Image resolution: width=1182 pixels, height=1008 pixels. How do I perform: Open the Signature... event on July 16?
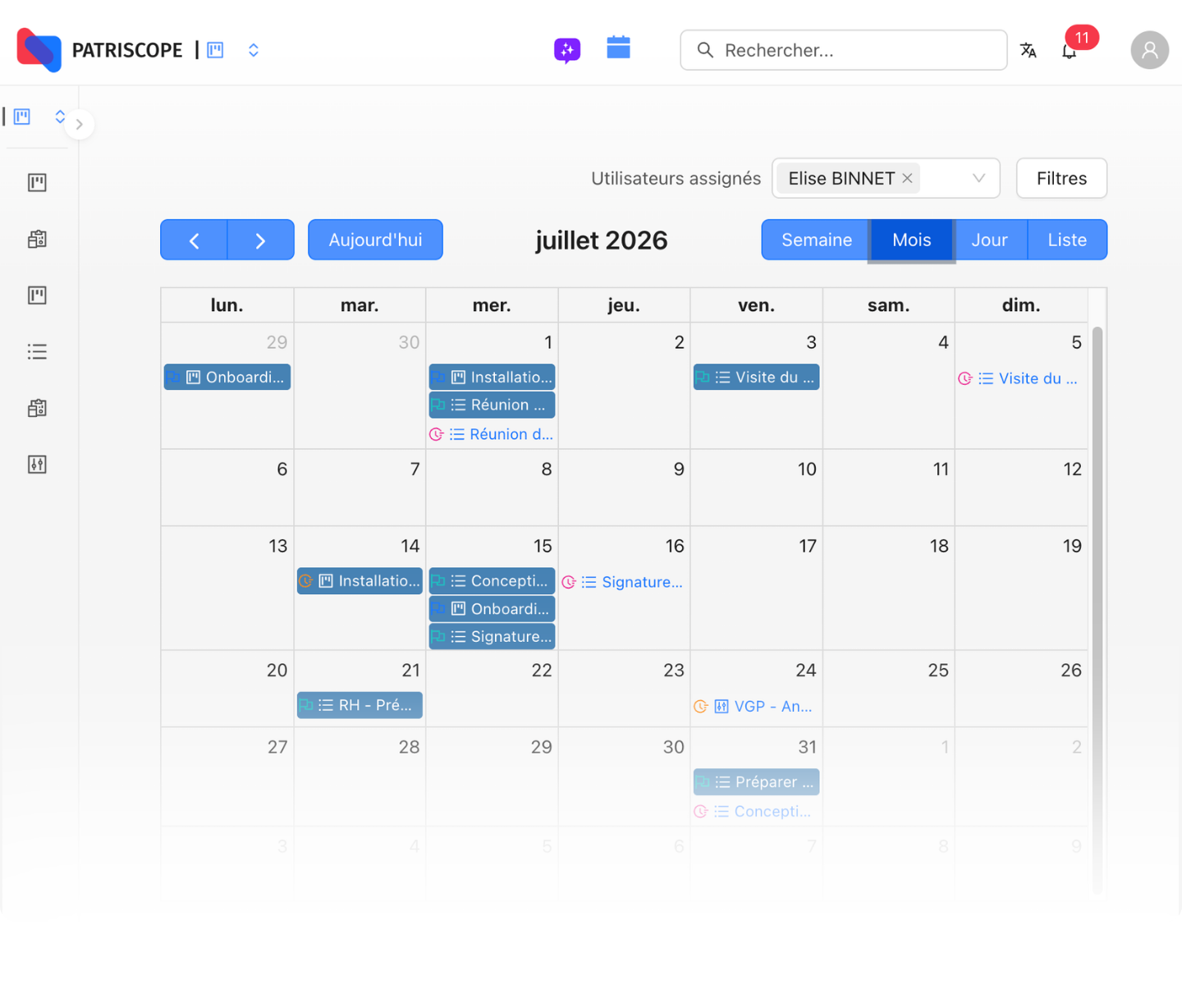[624, 582]
